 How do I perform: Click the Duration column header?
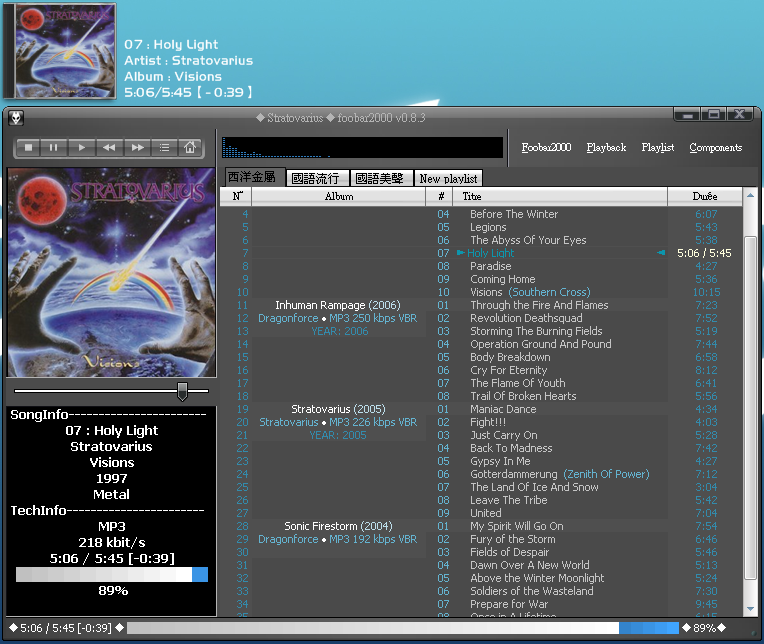[x=705, y=196]
